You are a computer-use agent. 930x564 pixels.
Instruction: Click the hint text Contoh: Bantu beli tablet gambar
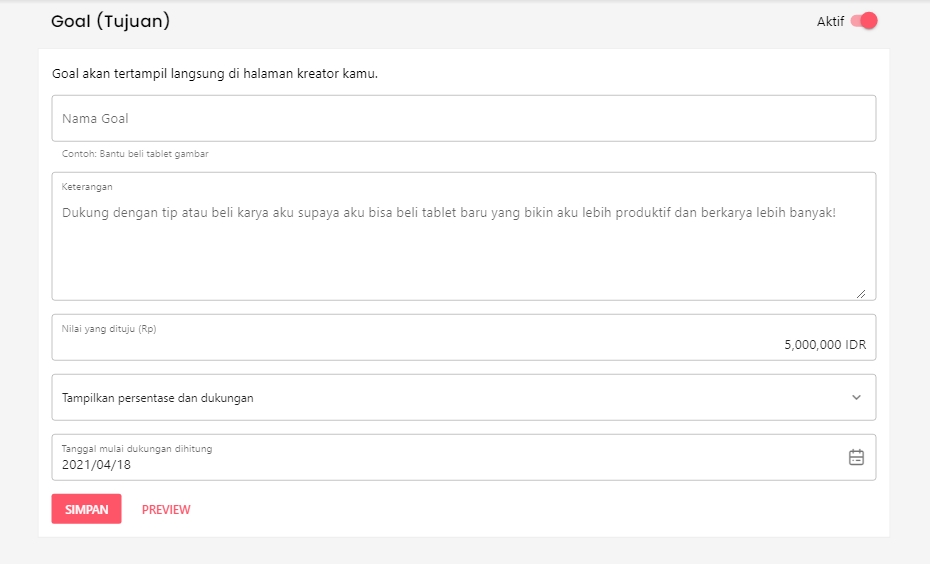135,154
